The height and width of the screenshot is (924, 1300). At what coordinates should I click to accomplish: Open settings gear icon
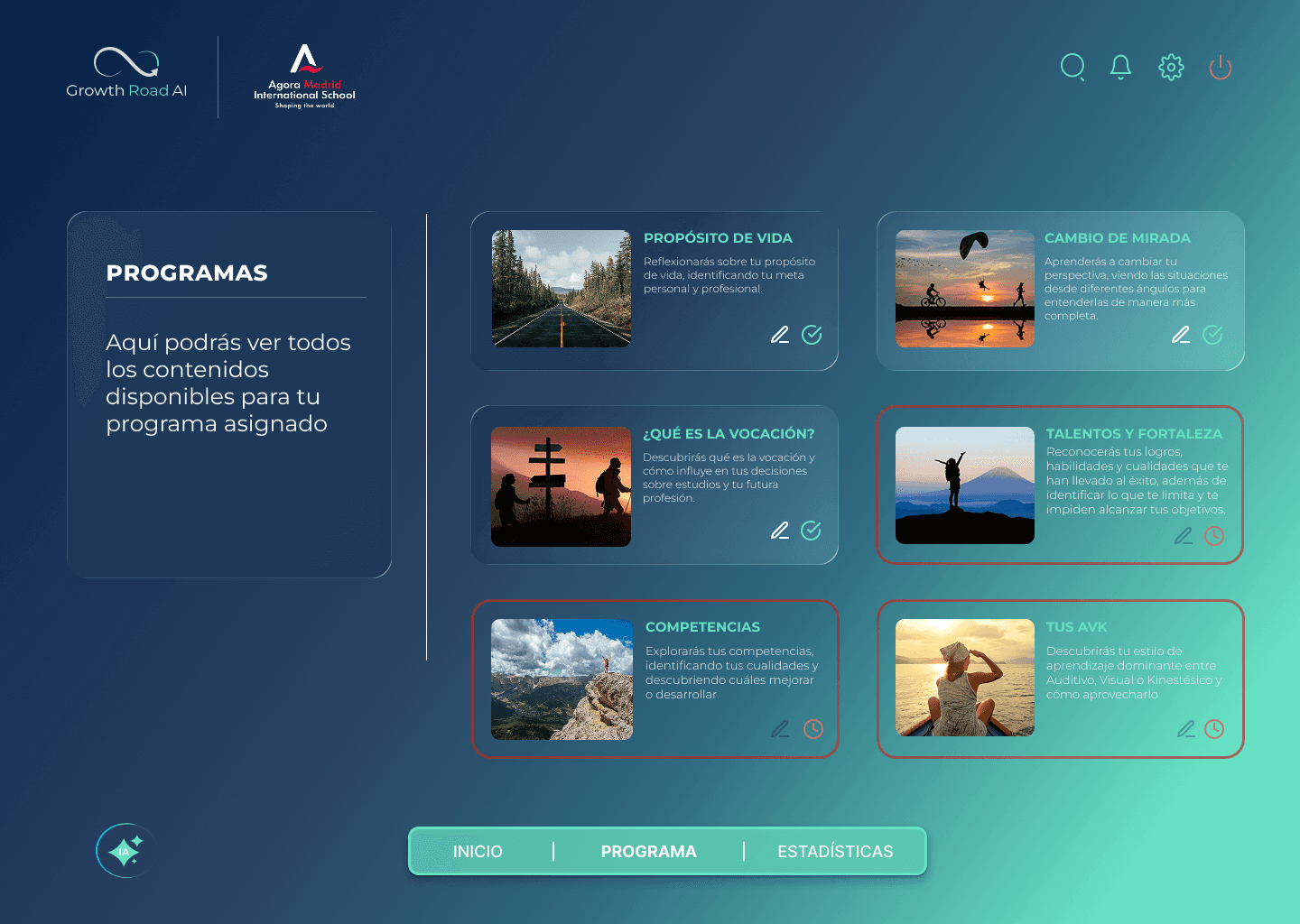tap(1171, 67)
